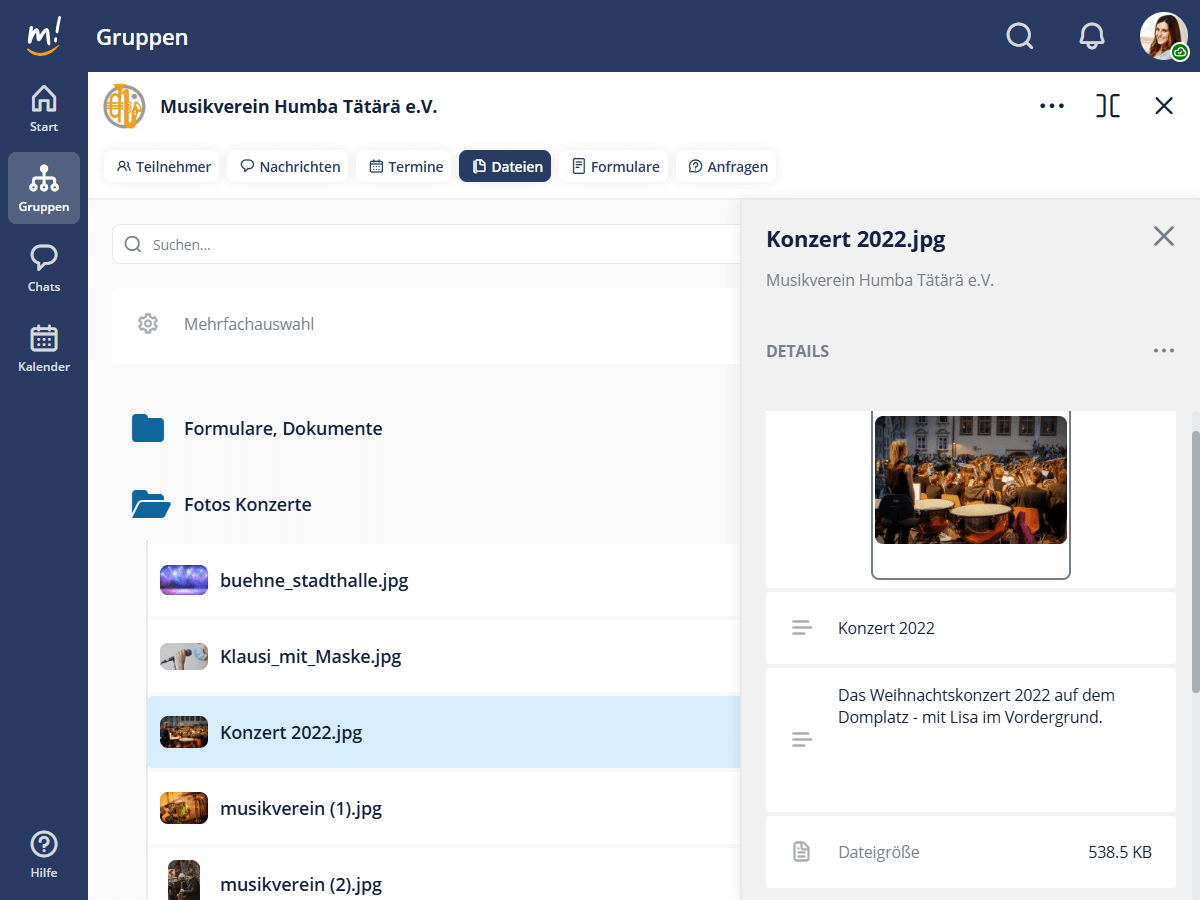Click Klausi_mit_Maske.jpg thumbnail
Viewport: 1200px width, 900px height.
coord(184,656)
